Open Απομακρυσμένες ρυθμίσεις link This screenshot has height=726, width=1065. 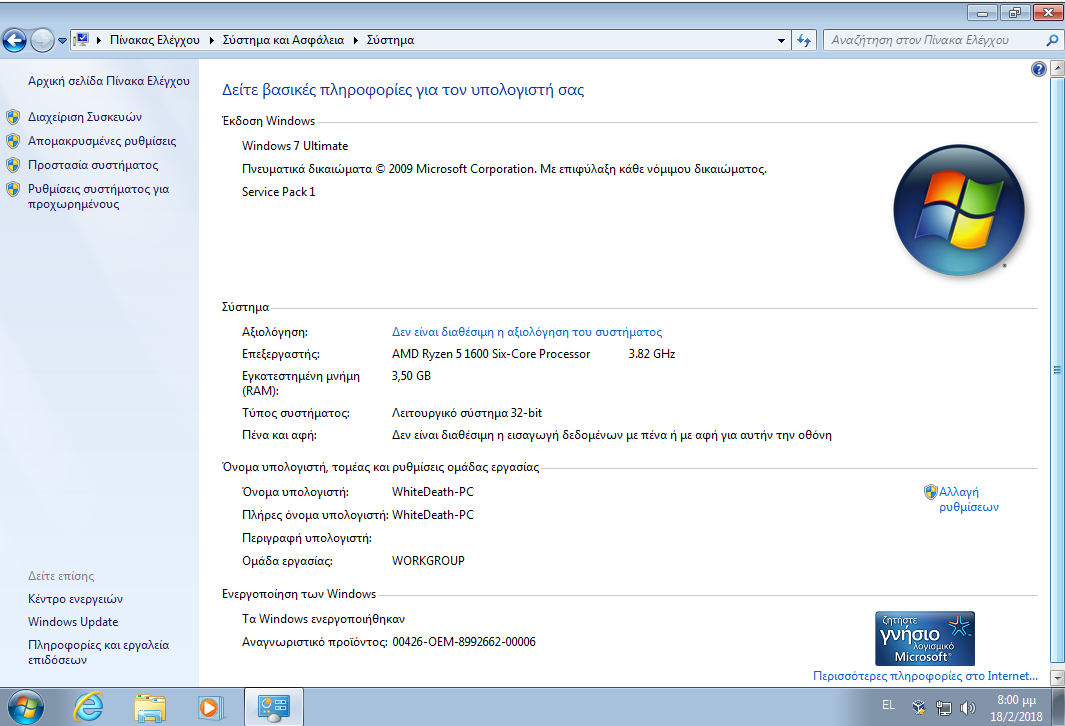pos(102,141)
